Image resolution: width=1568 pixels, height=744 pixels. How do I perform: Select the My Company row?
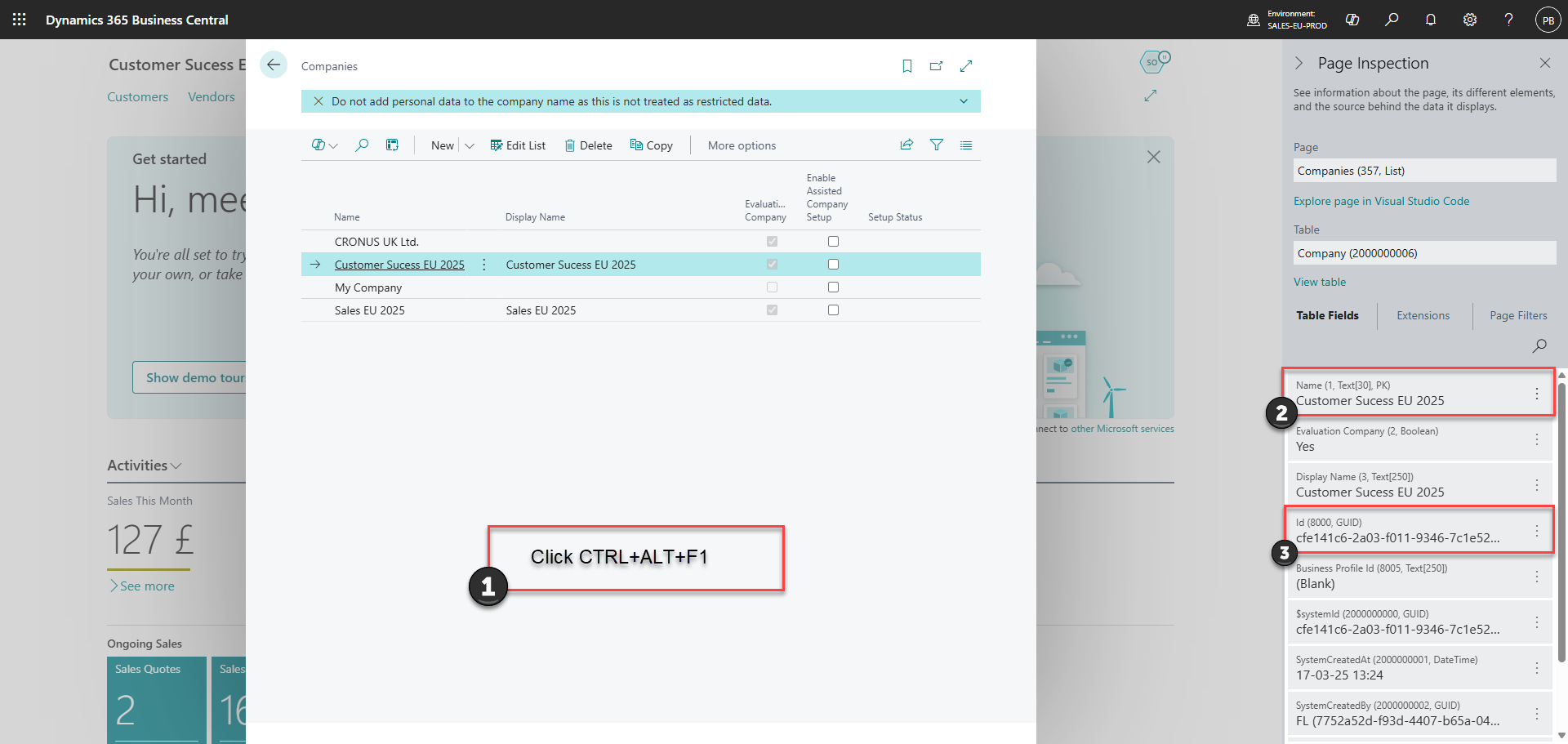[x=641, y=287]
